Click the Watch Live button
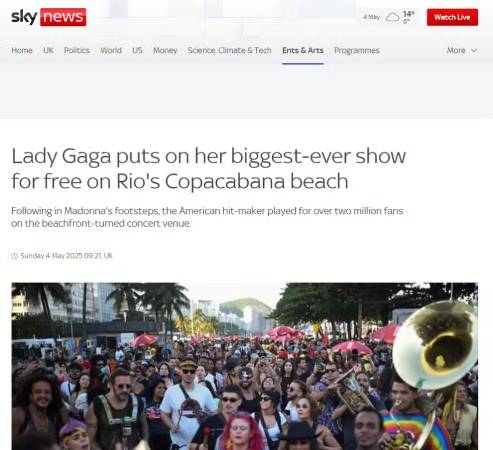The image size is (493, 450). point(452,17)
